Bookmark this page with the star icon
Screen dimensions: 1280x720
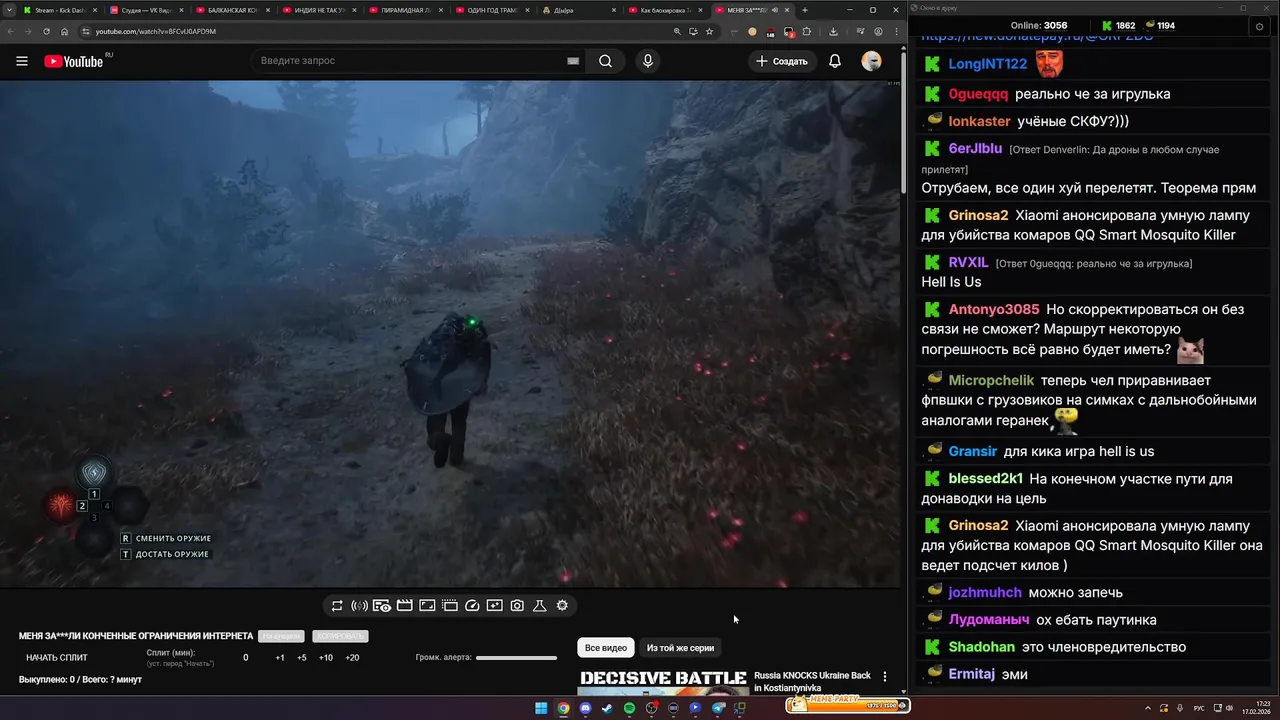coord(709,31)
